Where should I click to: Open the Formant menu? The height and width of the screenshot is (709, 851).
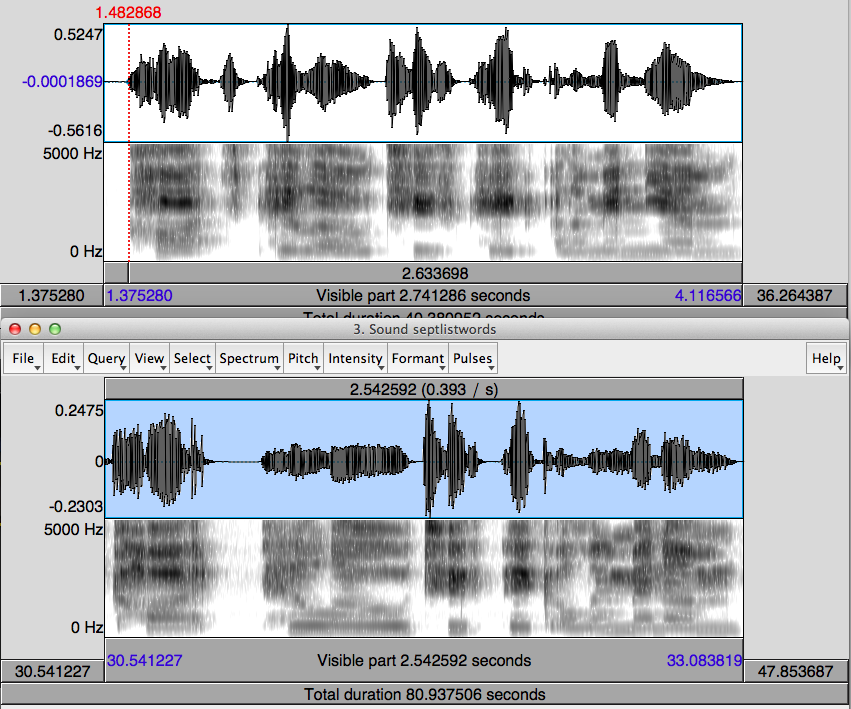pos(418,358)
